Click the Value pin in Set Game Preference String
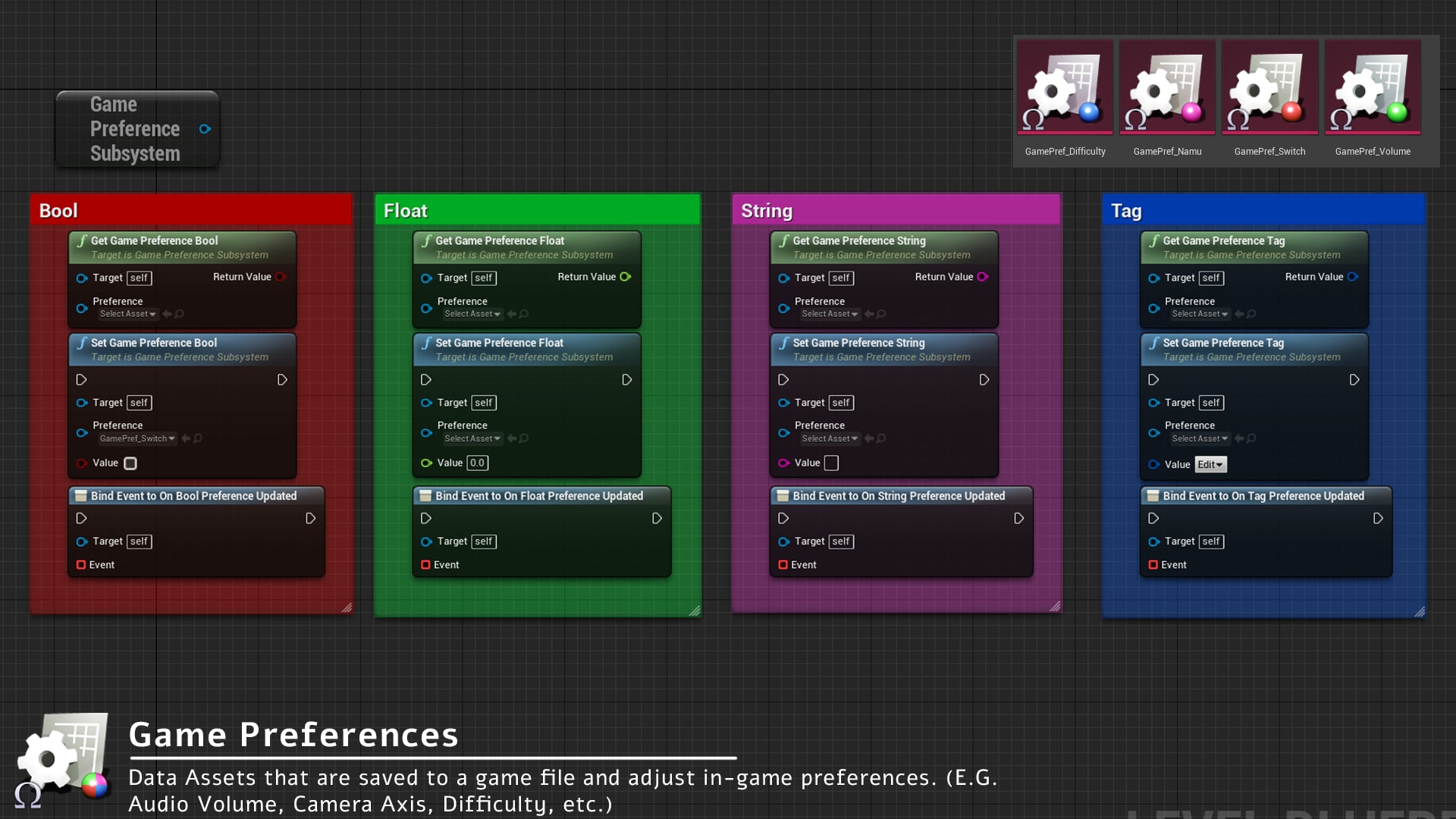 (x=783, y=463)
